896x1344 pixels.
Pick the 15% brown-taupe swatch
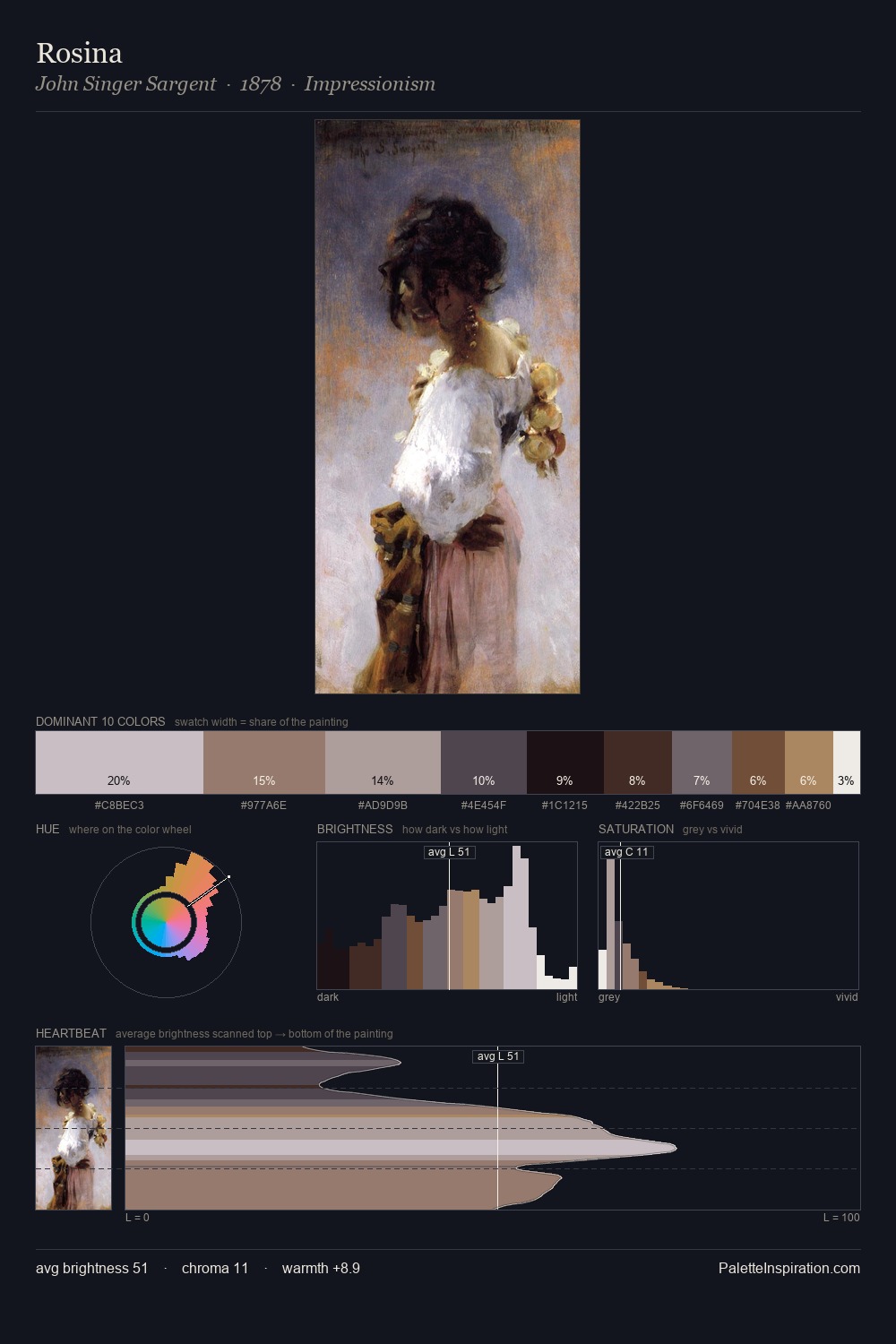tap(264, 762)
